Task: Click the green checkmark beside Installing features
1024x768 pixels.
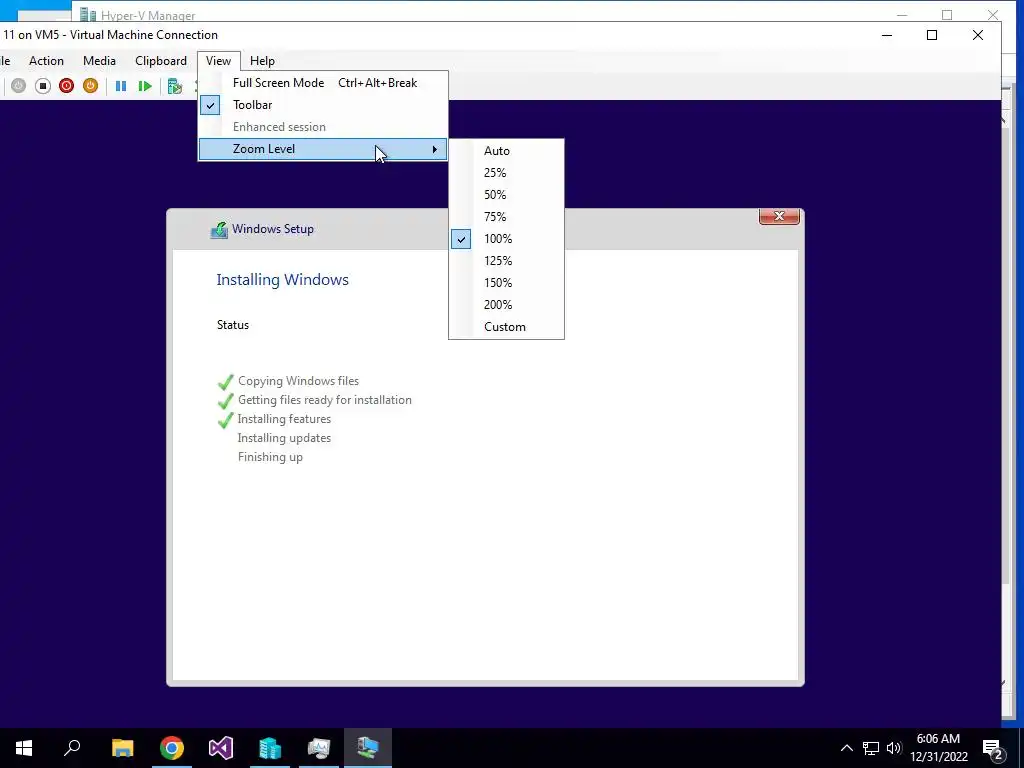Action: (225, 419)
